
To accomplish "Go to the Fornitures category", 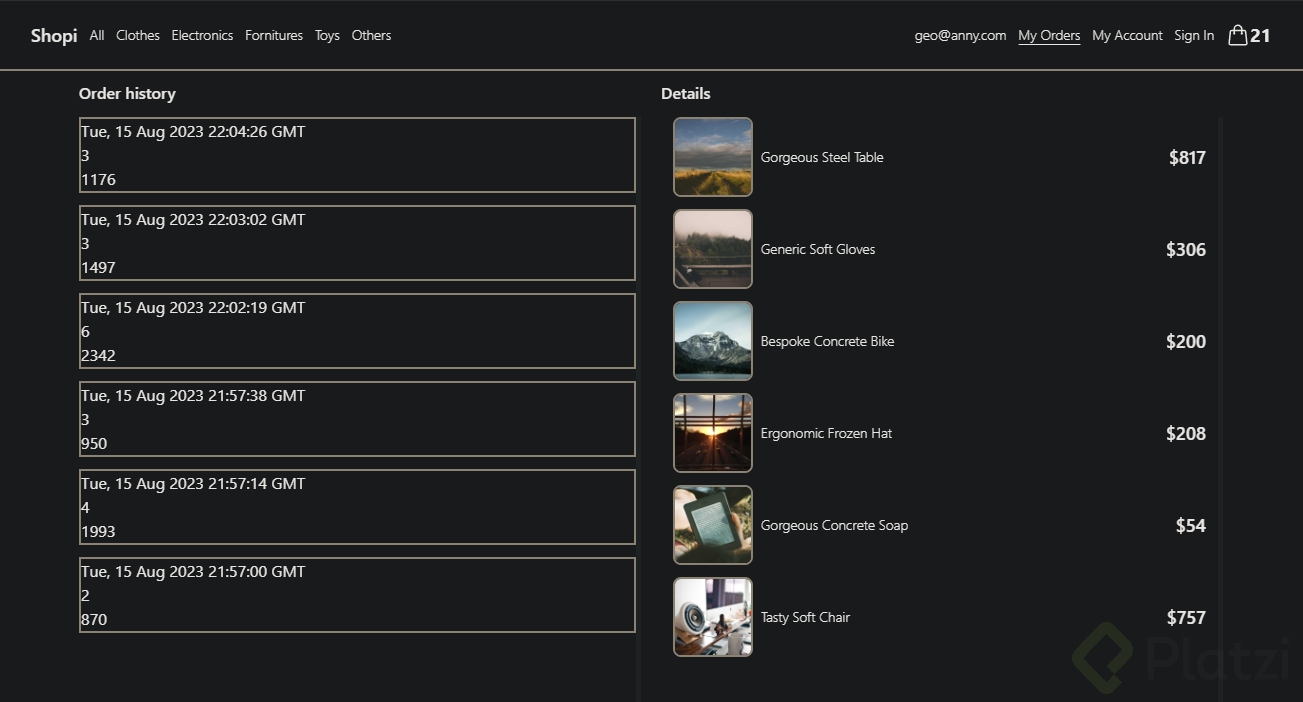I will click(x=273, y=35).
